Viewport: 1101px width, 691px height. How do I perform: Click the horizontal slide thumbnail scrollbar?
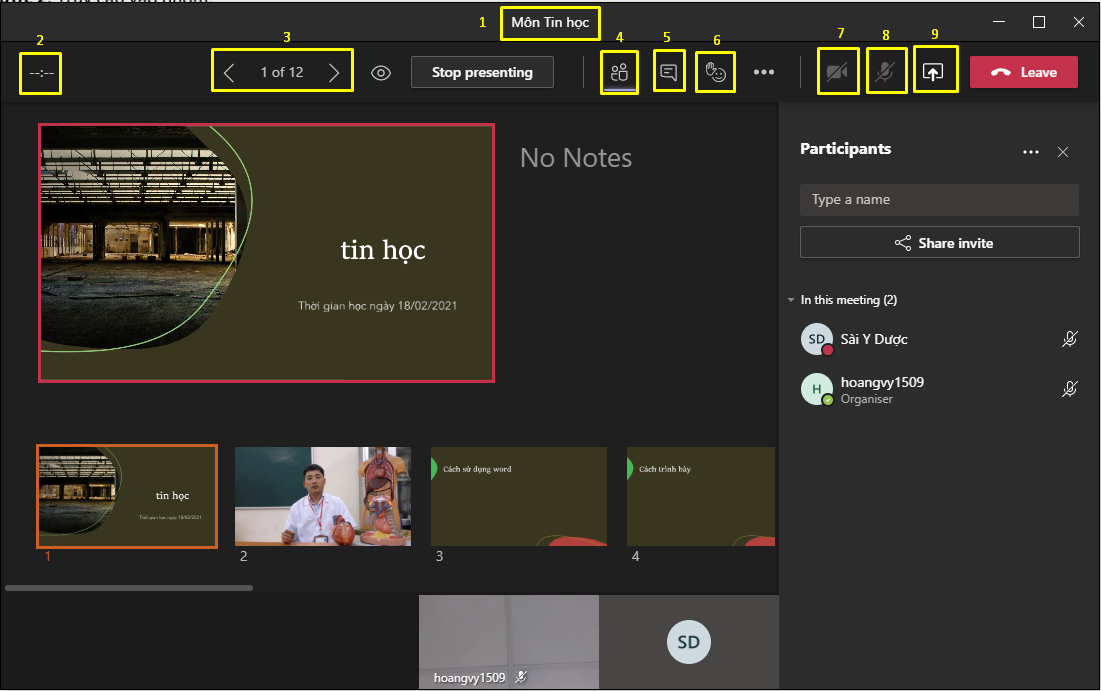point(129,588)
